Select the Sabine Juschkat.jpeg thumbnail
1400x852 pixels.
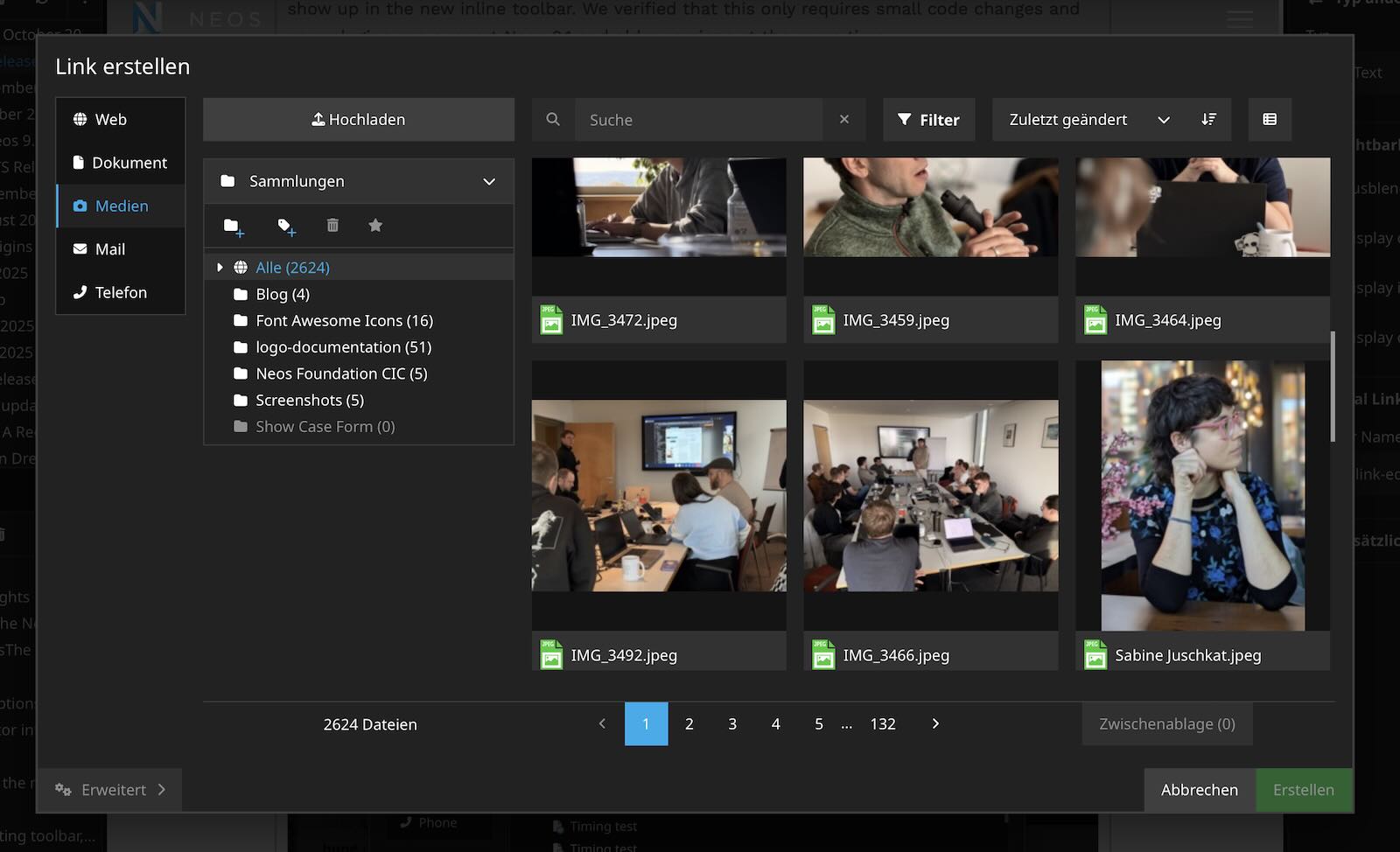(1202, 496)
